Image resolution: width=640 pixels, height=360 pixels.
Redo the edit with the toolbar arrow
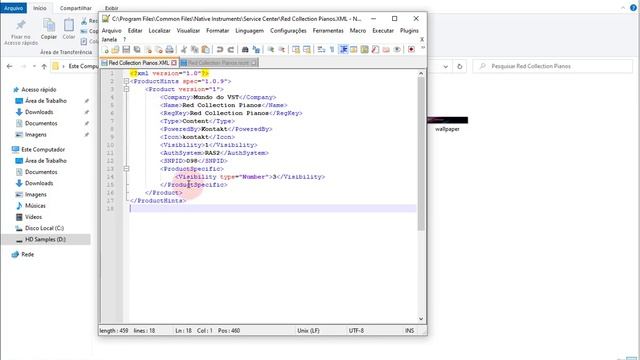(x=231, y=50)
